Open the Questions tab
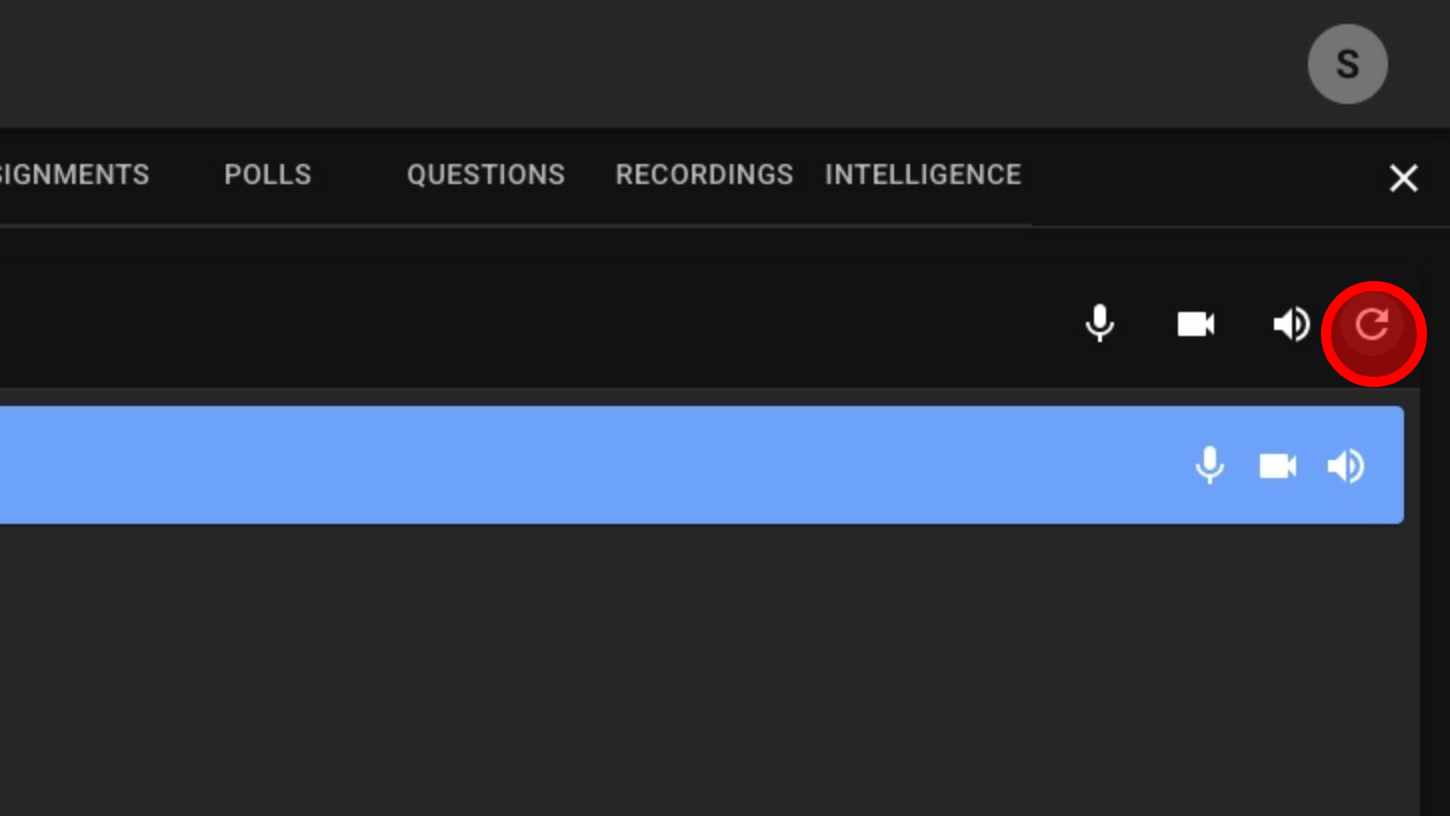This screenshot has height=816, width=1450. (485, 175)
